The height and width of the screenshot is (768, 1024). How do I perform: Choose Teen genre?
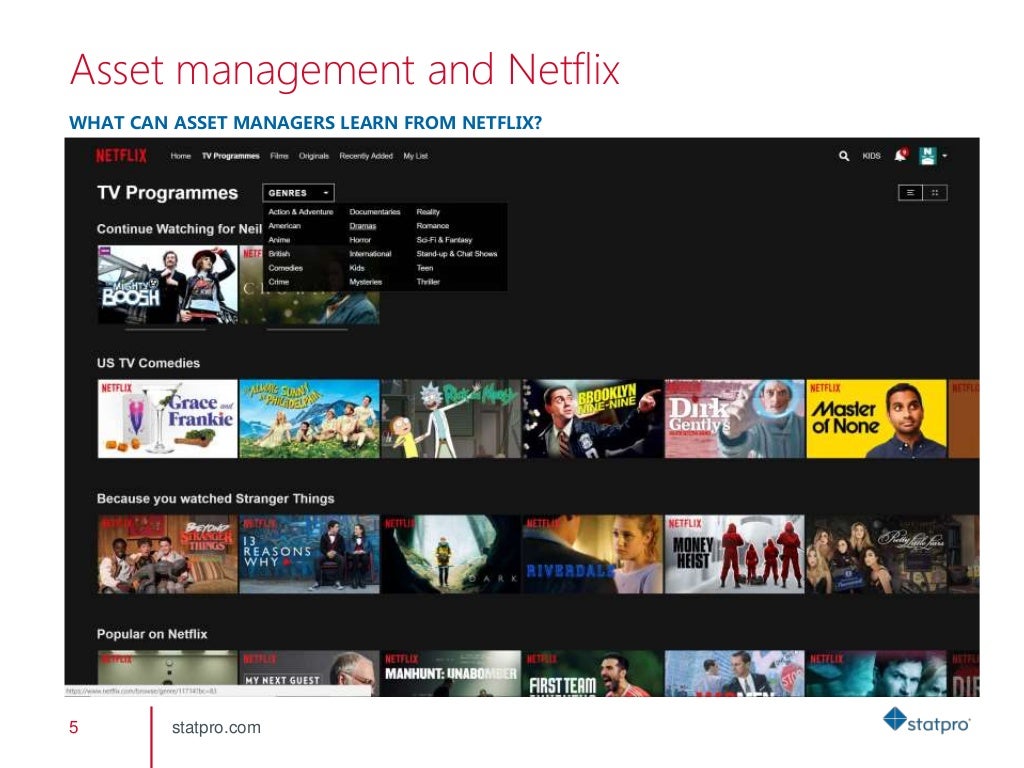pyautogui.click(x=424, y=268)
